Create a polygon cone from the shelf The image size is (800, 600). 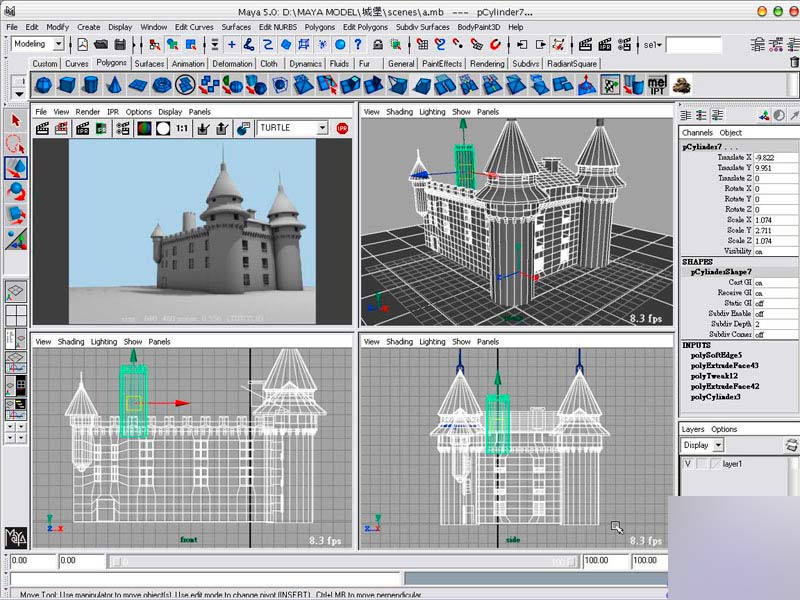(114, 85)
